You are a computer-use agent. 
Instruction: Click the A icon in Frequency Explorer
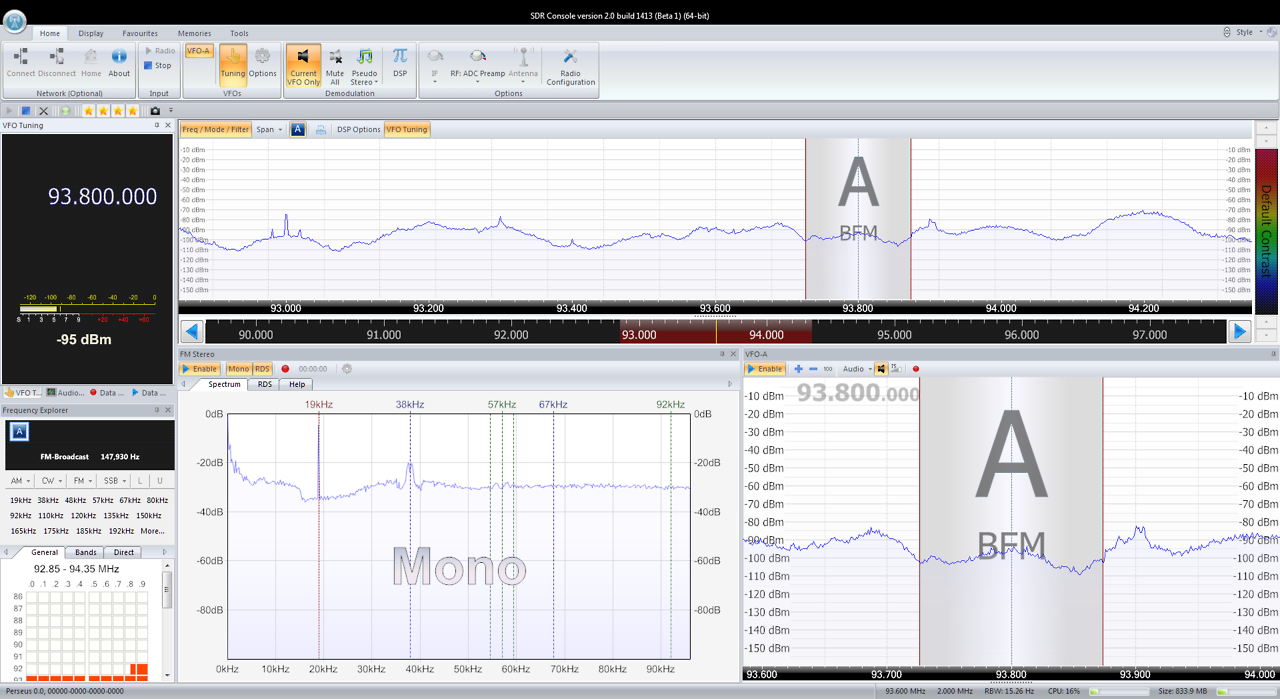click(19, 431)
